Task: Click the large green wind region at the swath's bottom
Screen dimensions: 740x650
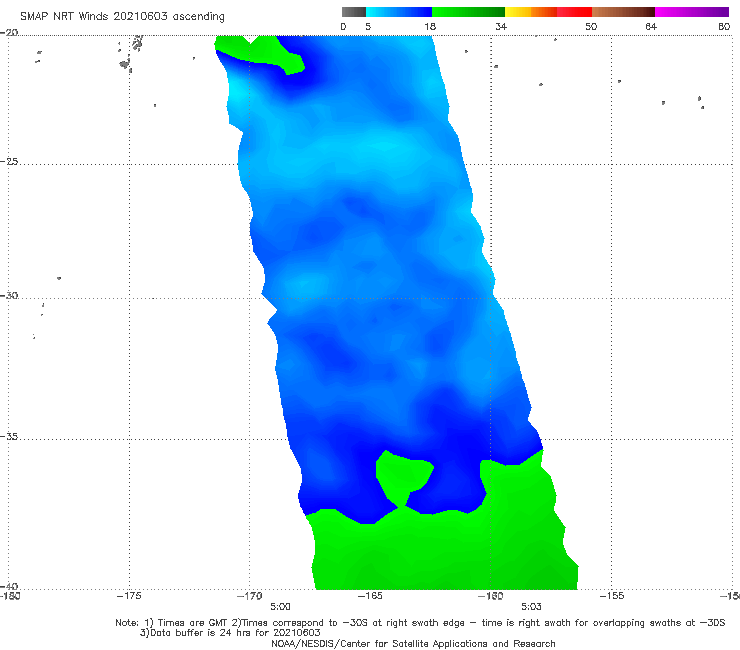Action: 444,550
